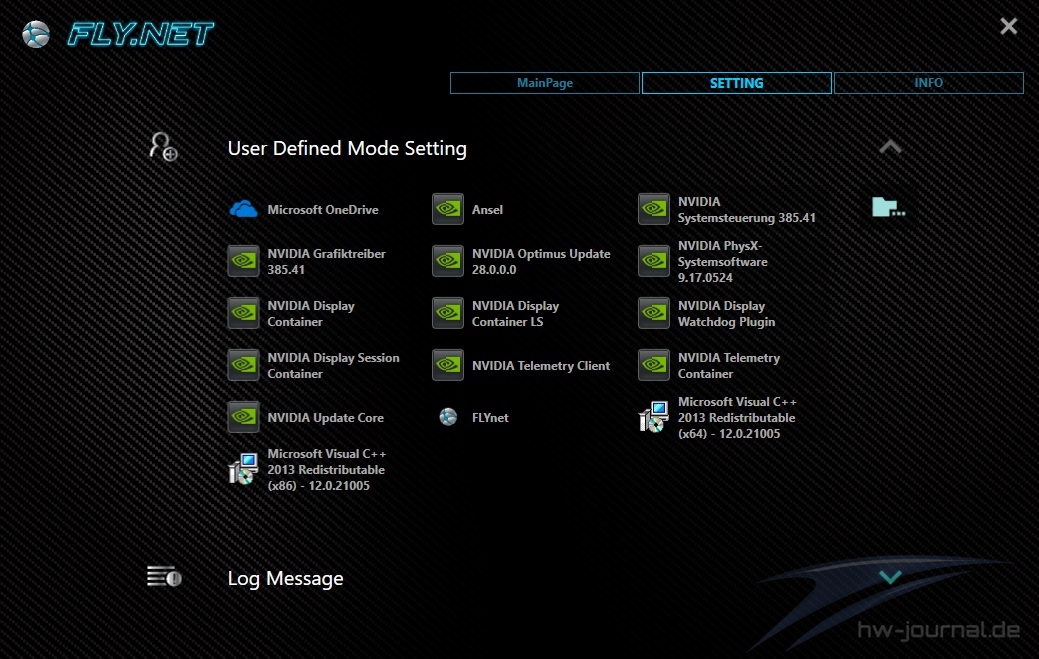Image resolution: width=1039 pixels, height=659 pixels.
Task: Click the NVIDIA Telemetry Container icon
Action: (654, 365)
